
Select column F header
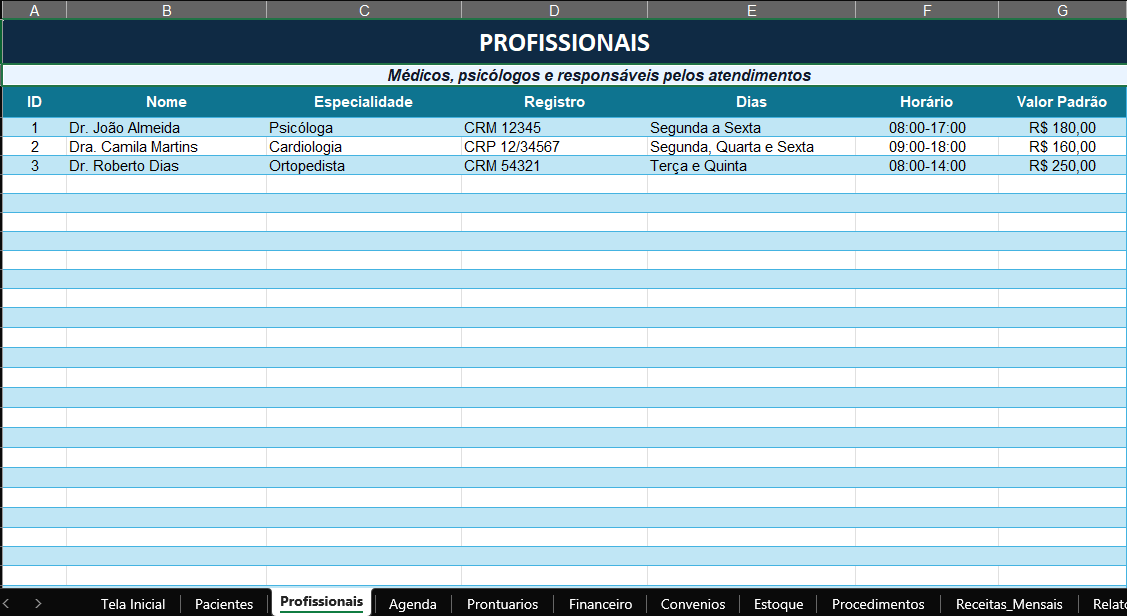926,10
